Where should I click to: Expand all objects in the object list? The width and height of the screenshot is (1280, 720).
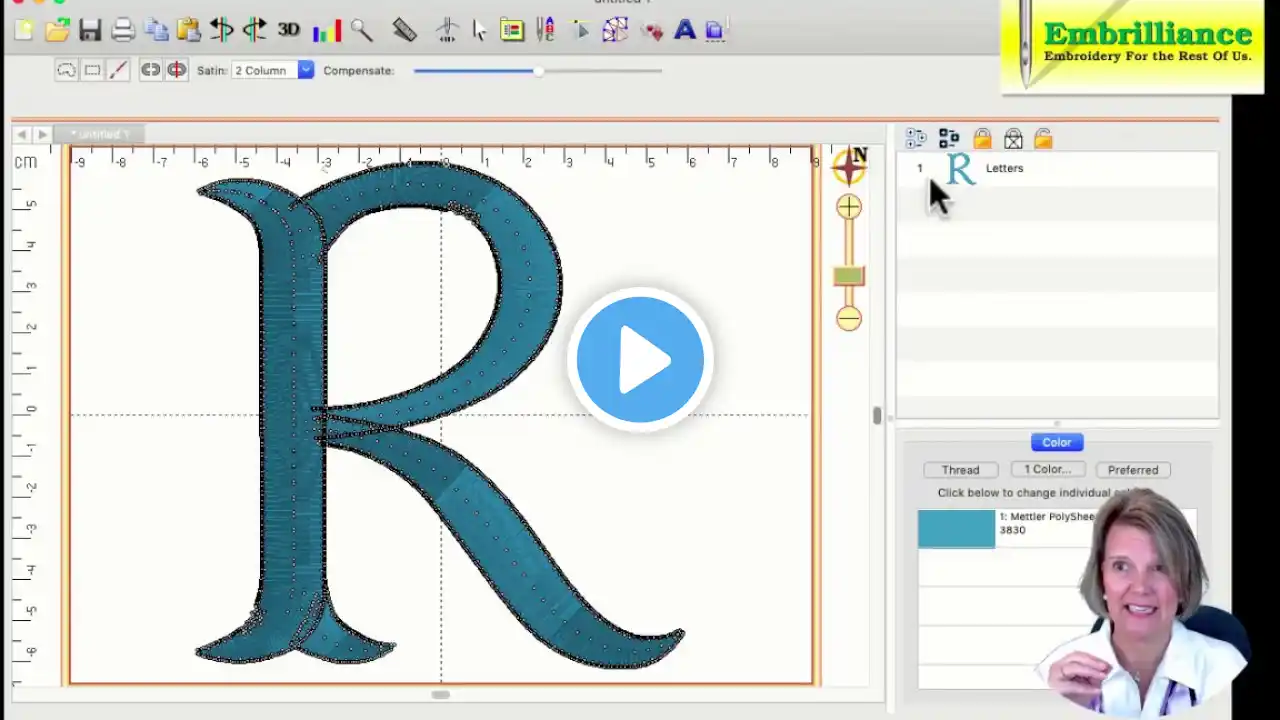916,139
